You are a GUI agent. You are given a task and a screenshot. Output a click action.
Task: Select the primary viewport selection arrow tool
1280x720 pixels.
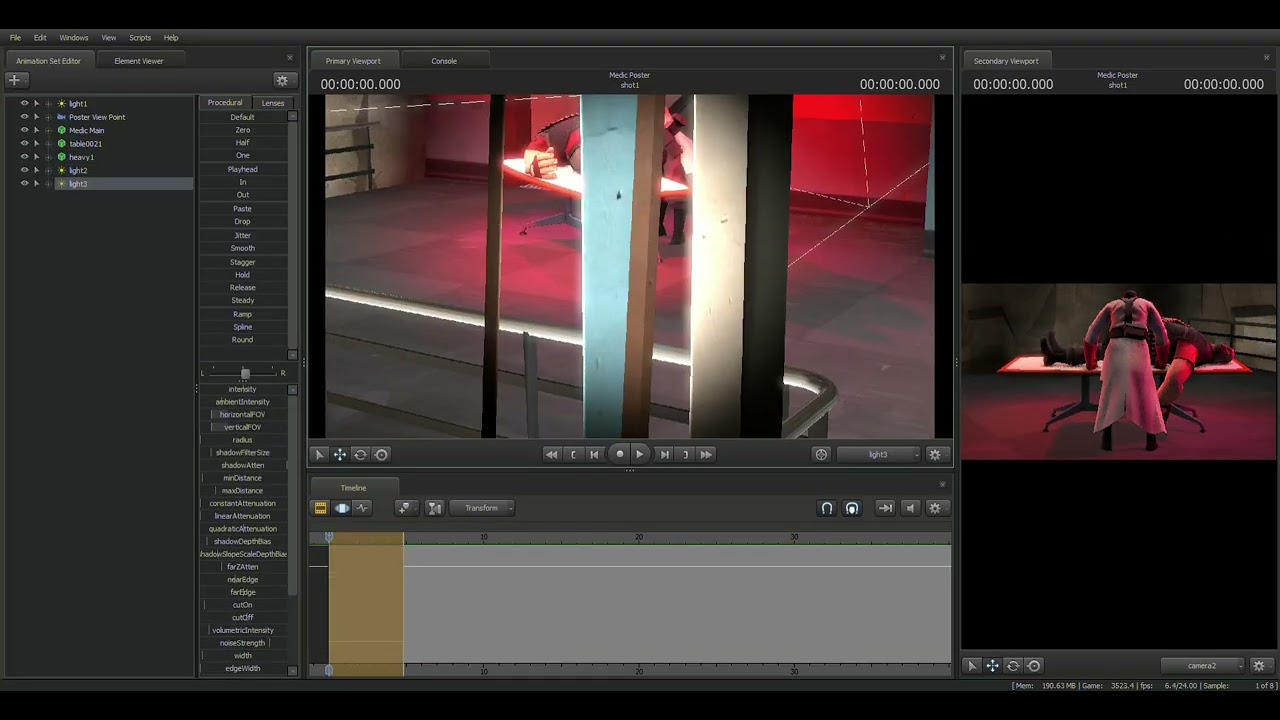point(319,454)
